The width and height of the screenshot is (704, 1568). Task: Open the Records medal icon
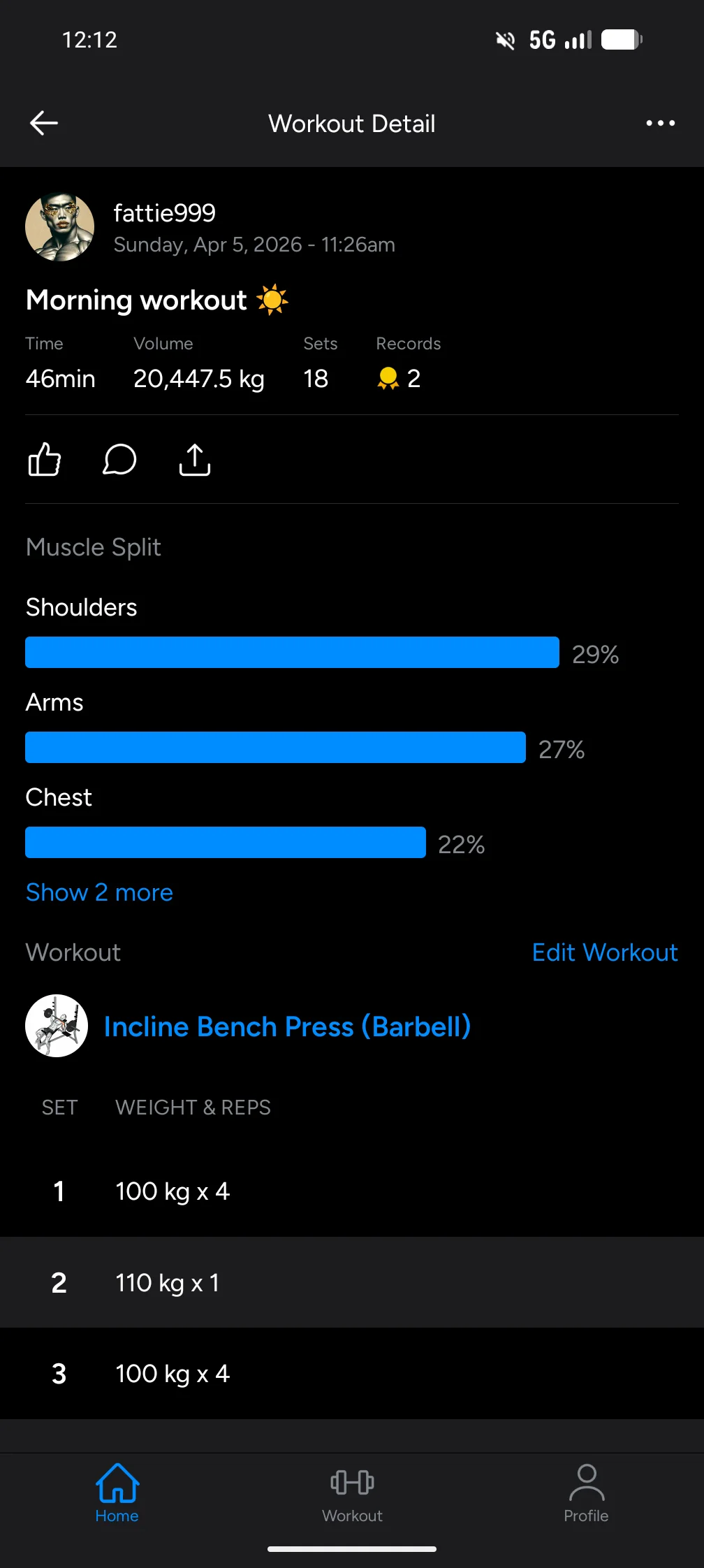(388, 379)
